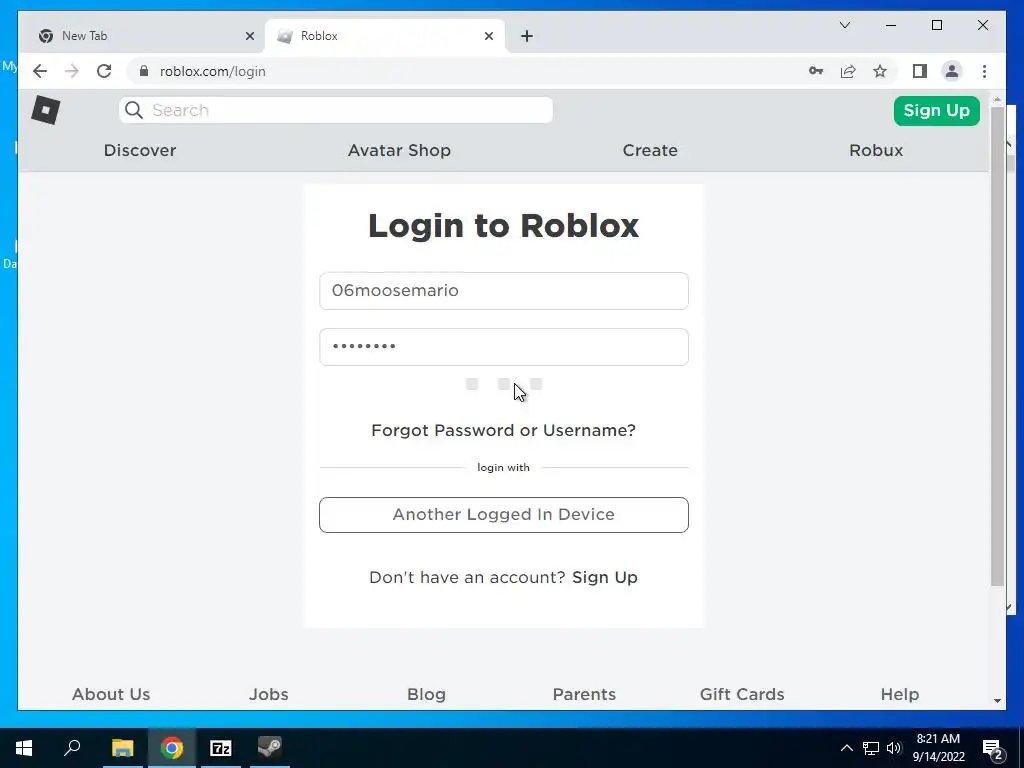Open Blog footer link
Viewport: 1024px width, 768px height.
point(426,694)
